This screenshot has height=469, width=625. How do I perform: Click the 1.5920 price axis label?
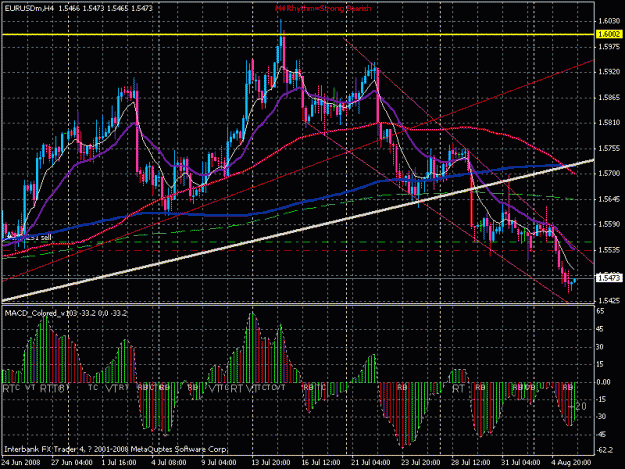pos(609,72)
